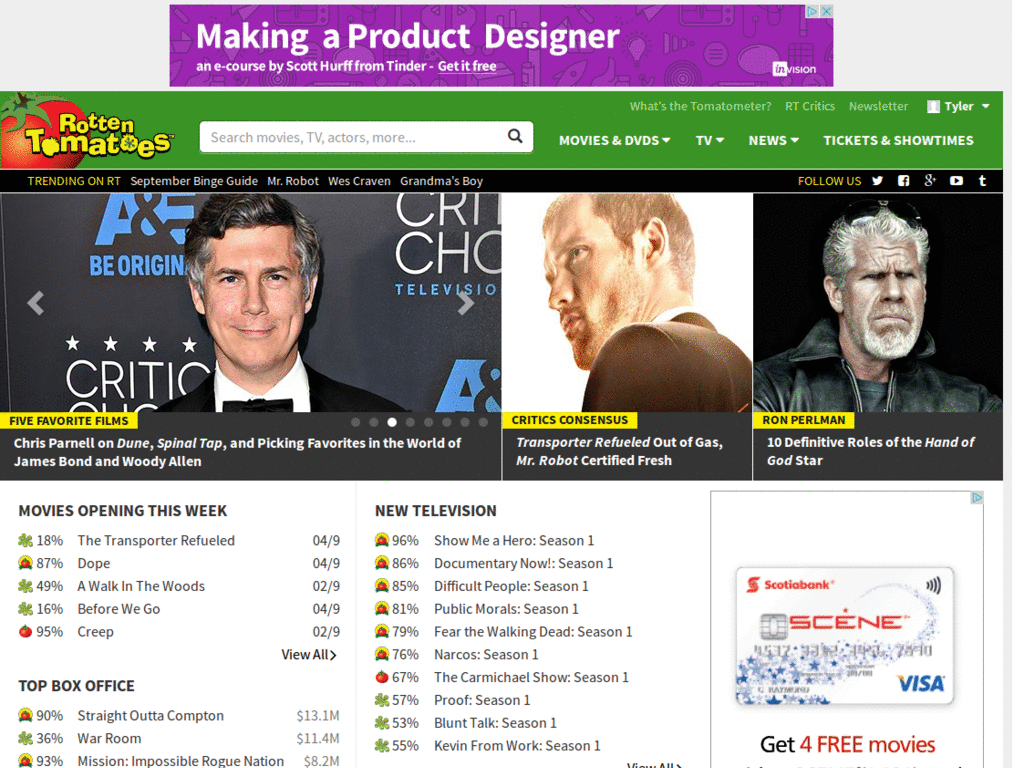Open September Binge Guide trending link

point(194,181)
